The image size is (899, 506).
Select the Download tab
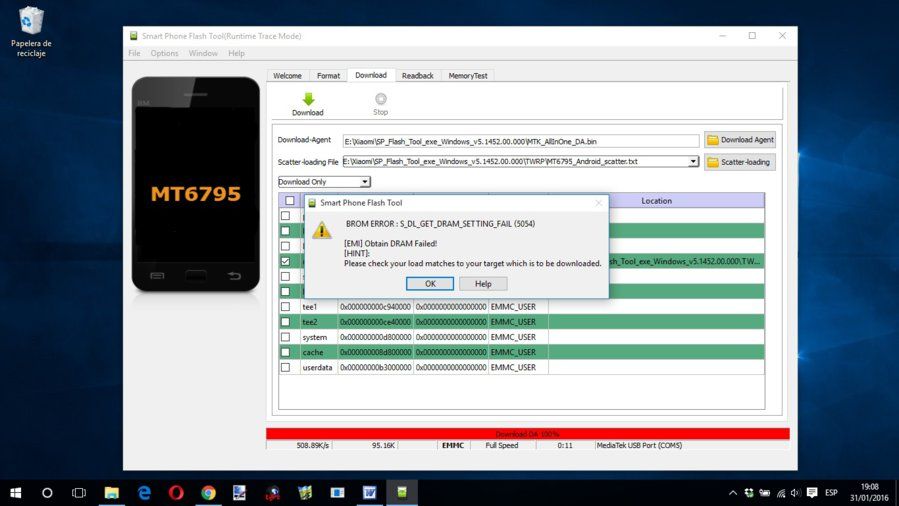coord(371,75)
